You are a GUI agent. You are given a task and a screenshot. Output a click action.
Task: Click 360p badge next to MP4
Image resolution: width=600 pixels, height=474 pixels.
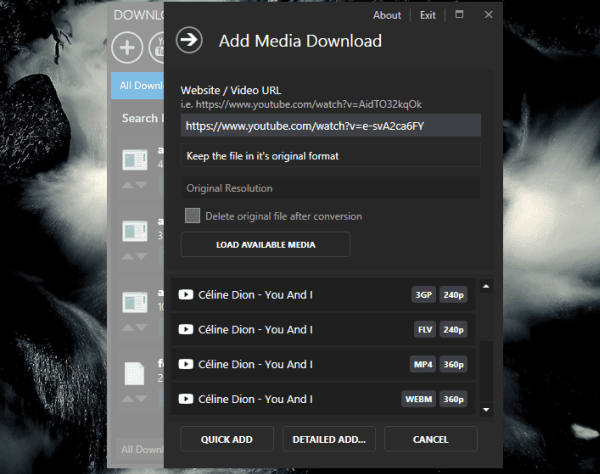(453, 365)
